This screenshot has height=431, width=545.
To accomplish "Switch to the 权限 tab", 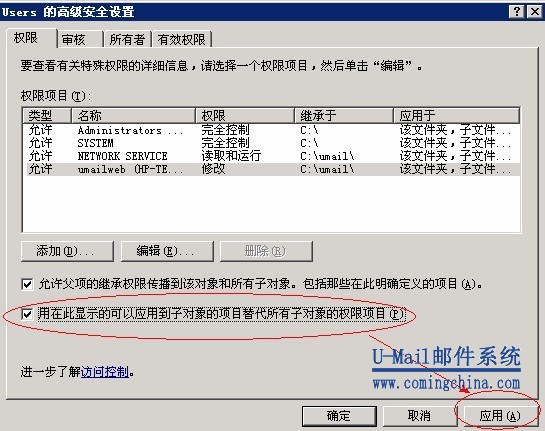I will [x=31, y=38].
